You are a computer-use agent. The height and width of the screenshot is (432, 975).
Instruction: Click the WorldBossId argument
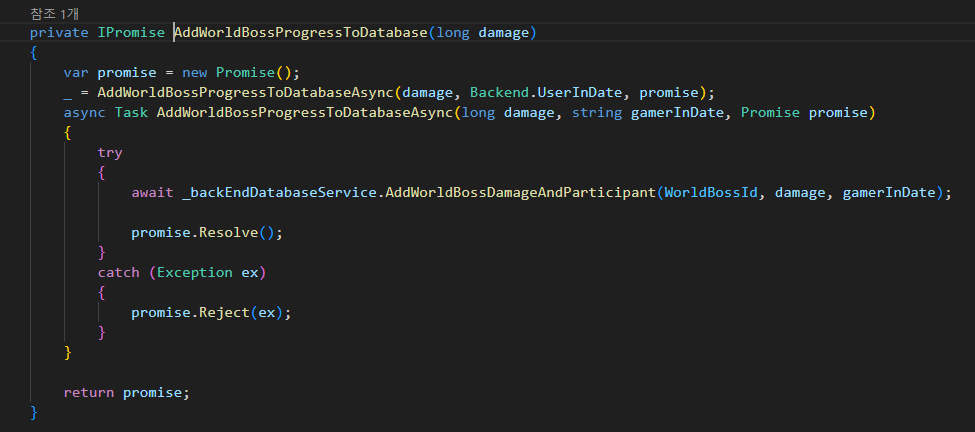point(710,192)
